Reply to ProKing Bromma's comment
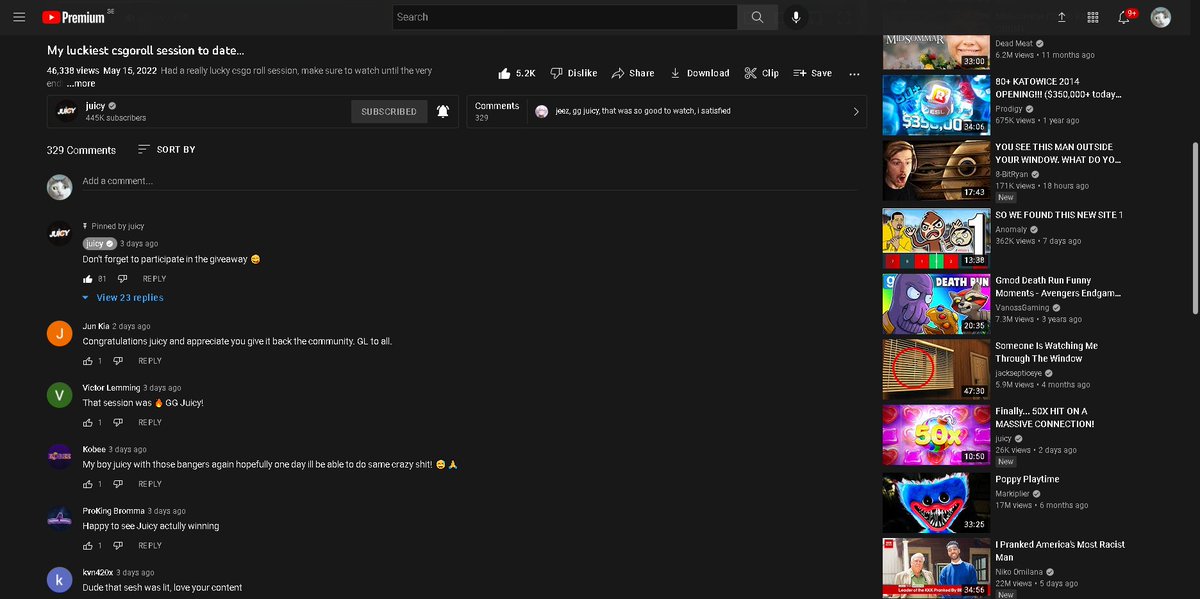The height and width of the screenshot is (599, 1200). tap(150, 546)
